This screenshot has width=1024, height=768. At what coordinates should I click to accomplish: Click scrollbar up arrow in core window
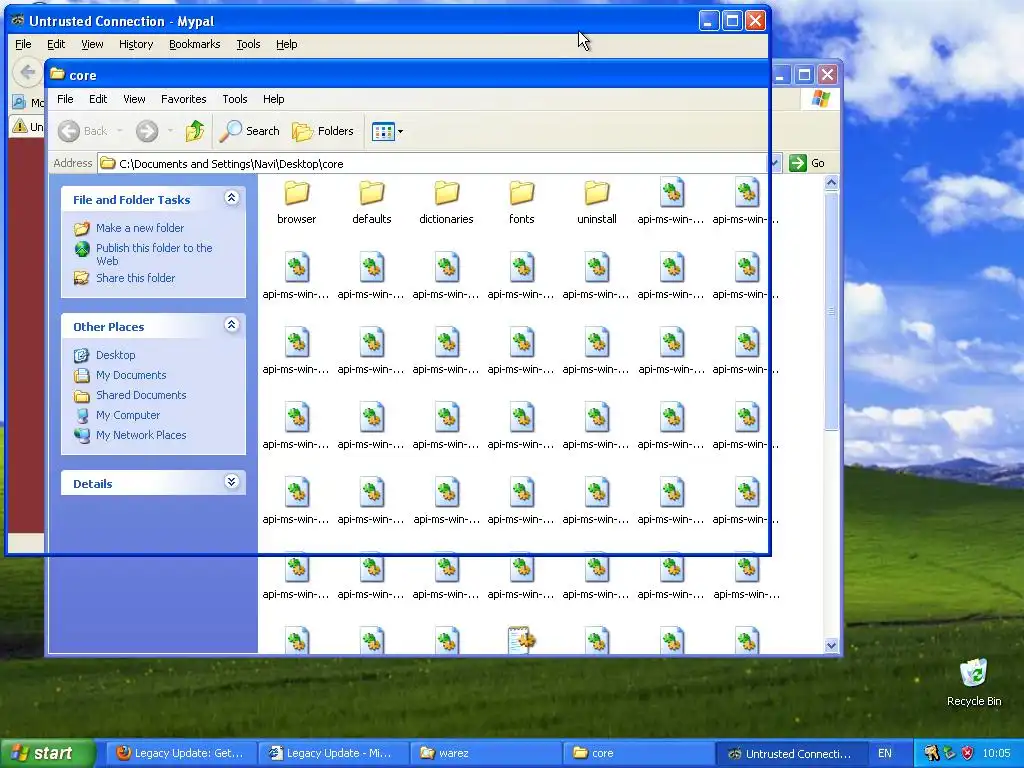tap(831, 183)
